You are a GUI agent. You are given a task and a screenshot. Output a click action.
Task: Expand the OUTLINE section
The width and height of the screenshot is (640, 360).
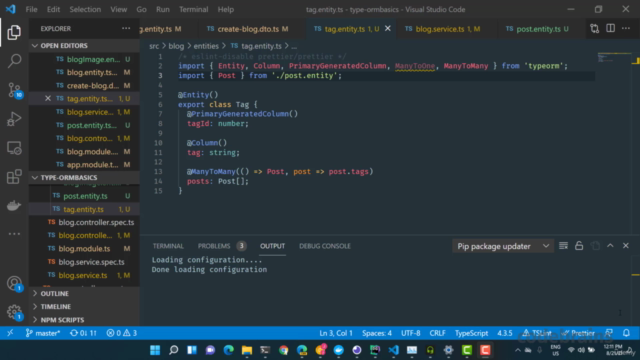click(x=84, y=293)
